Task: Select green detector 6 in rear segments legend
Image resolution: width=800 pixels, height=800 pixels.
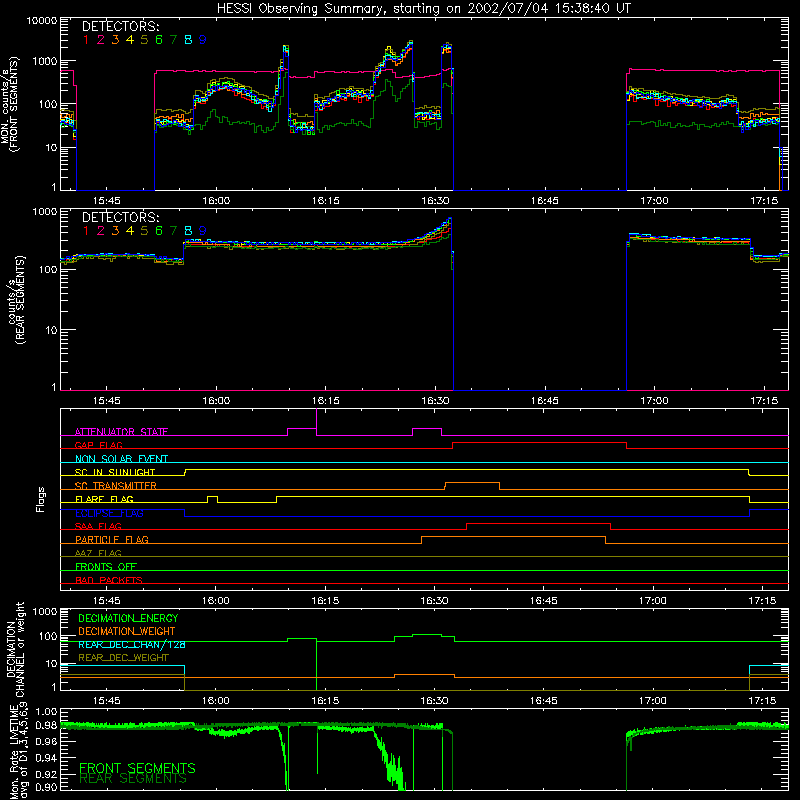Action: click(x=159, y=231)
